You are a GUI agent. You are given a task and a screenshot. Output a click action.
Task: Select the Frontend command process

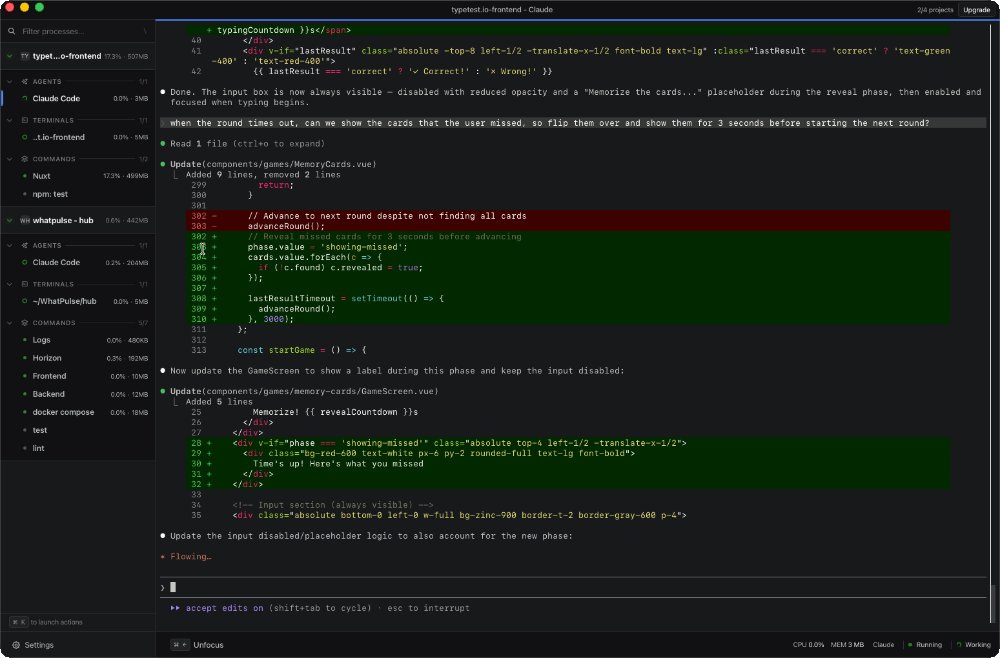click(x=78, y=376)
